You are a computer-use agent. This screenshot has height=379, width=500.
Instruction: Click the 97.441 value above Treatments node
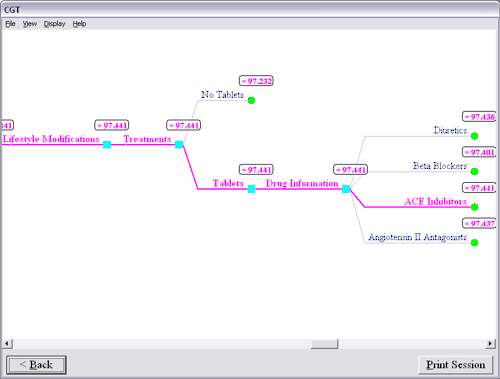(x=184, y=125)
